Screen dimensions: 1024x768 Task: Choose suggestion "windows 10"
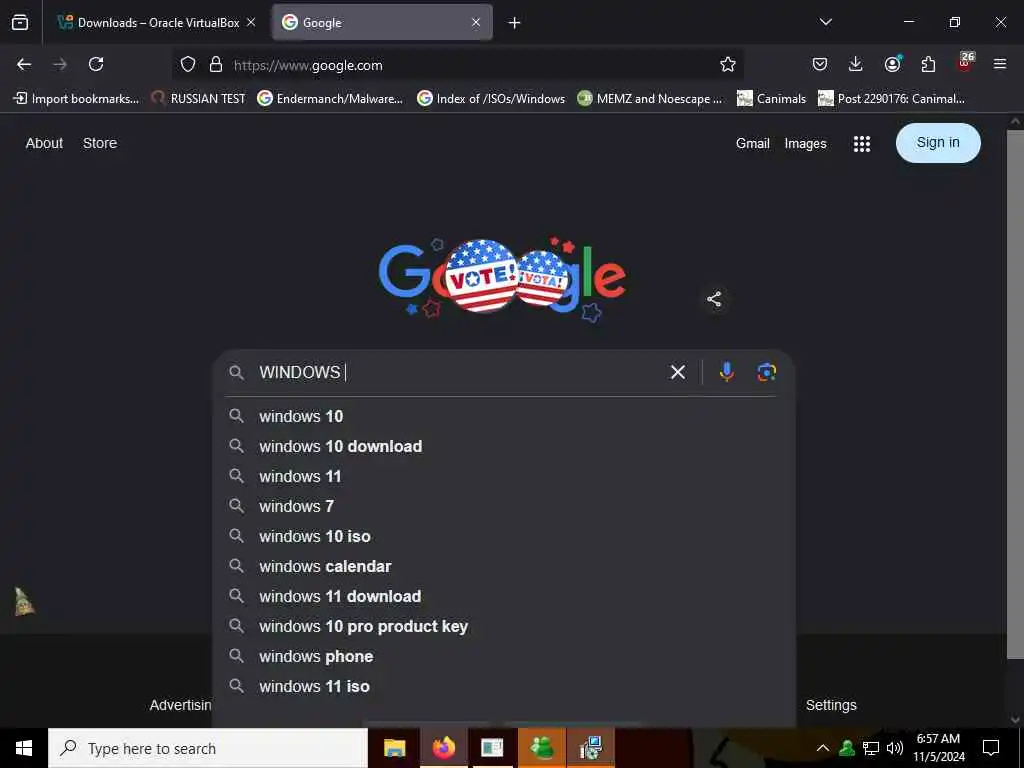504,416
